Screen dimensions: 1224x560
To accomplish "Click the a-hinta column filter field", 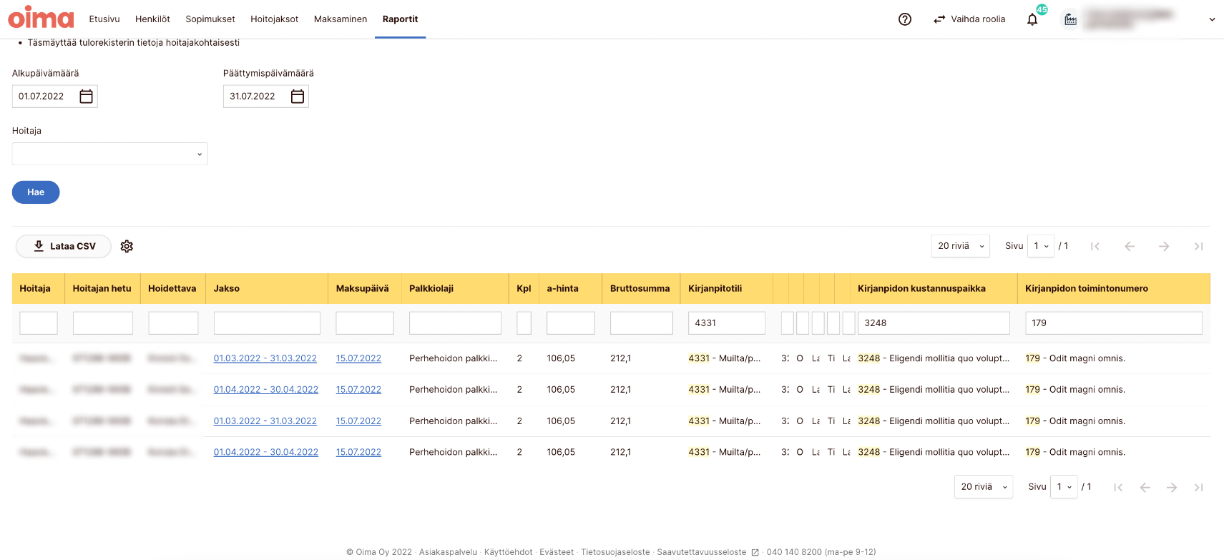I will click(571, 323).
